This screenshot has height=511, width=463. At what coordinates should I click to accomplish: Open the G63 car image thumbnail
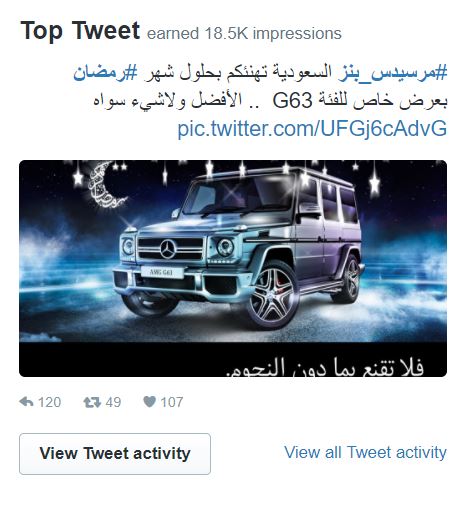pos(233,269)
